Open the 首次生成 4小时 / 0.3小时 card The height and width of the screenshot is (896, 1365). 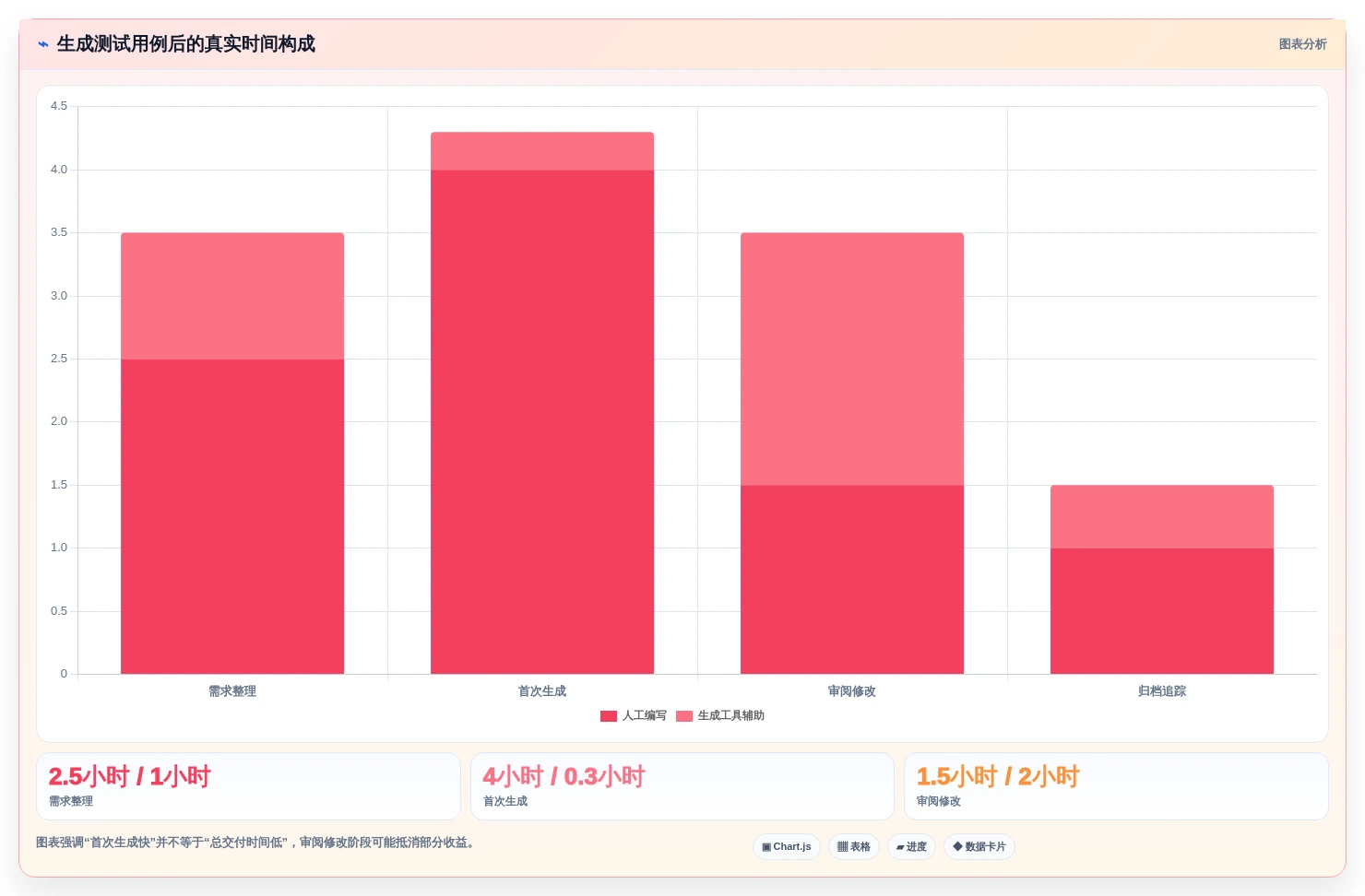682,786
